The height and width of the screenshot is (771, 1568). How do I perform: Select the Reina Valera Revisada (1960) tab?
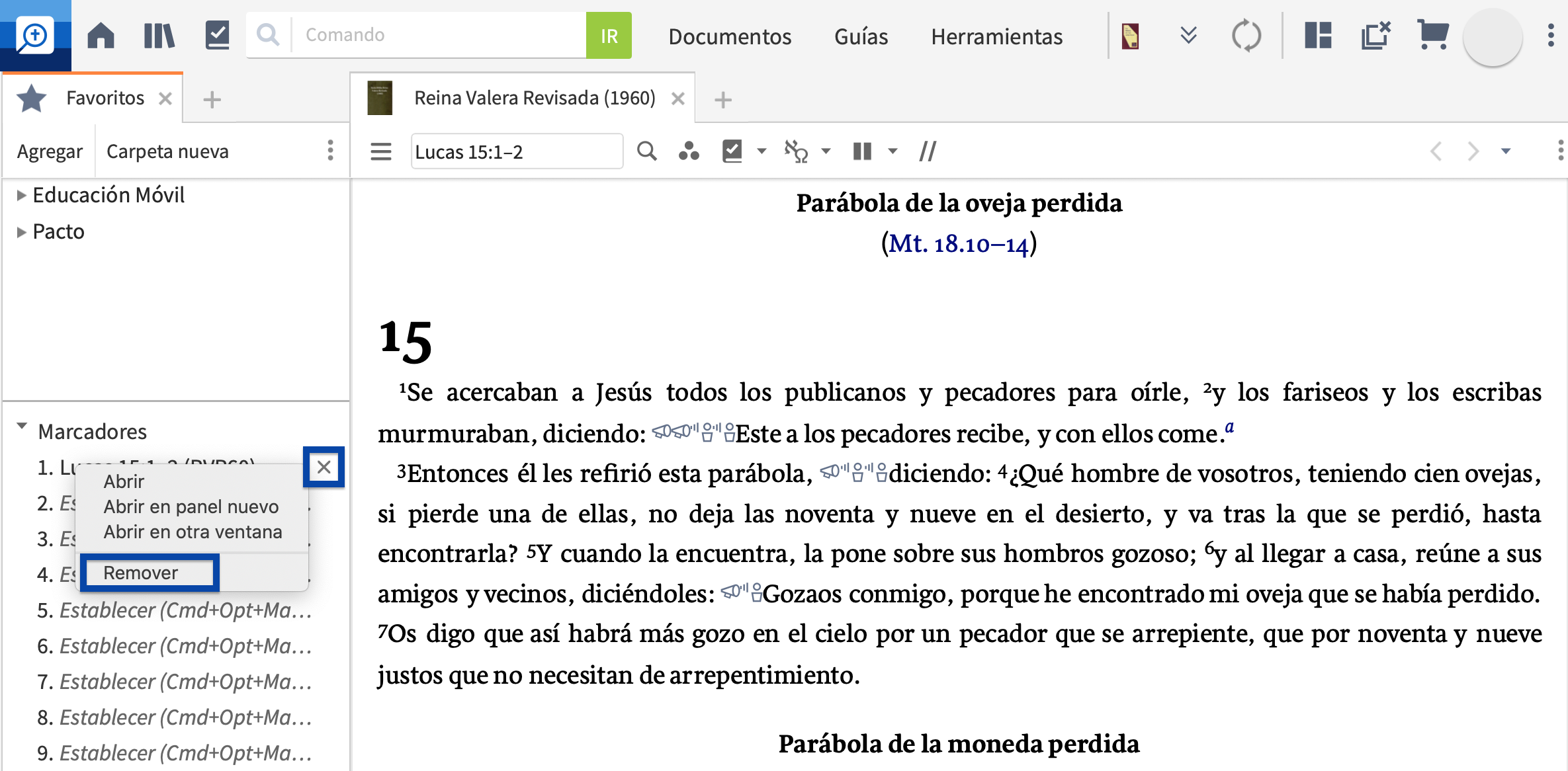point(523,98)
